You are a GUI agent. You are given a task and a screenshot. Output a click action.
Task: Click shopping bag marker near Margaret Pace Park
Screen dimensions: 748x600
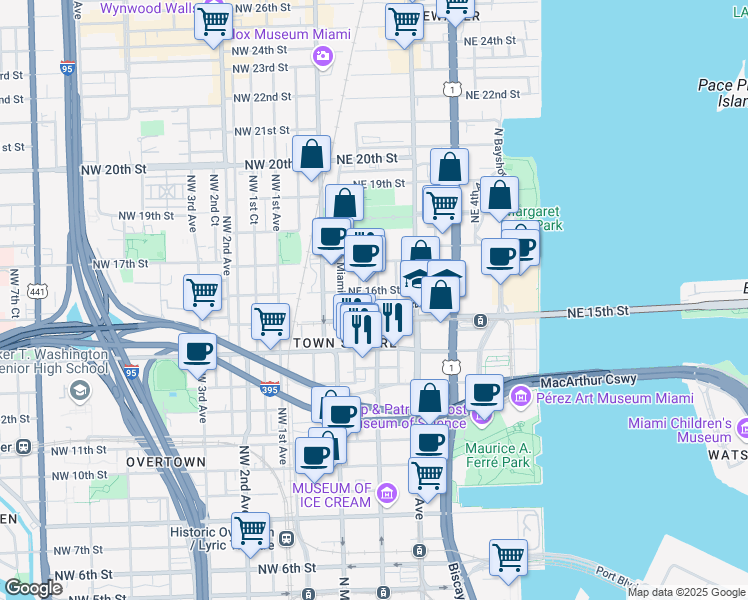[499, 196]
